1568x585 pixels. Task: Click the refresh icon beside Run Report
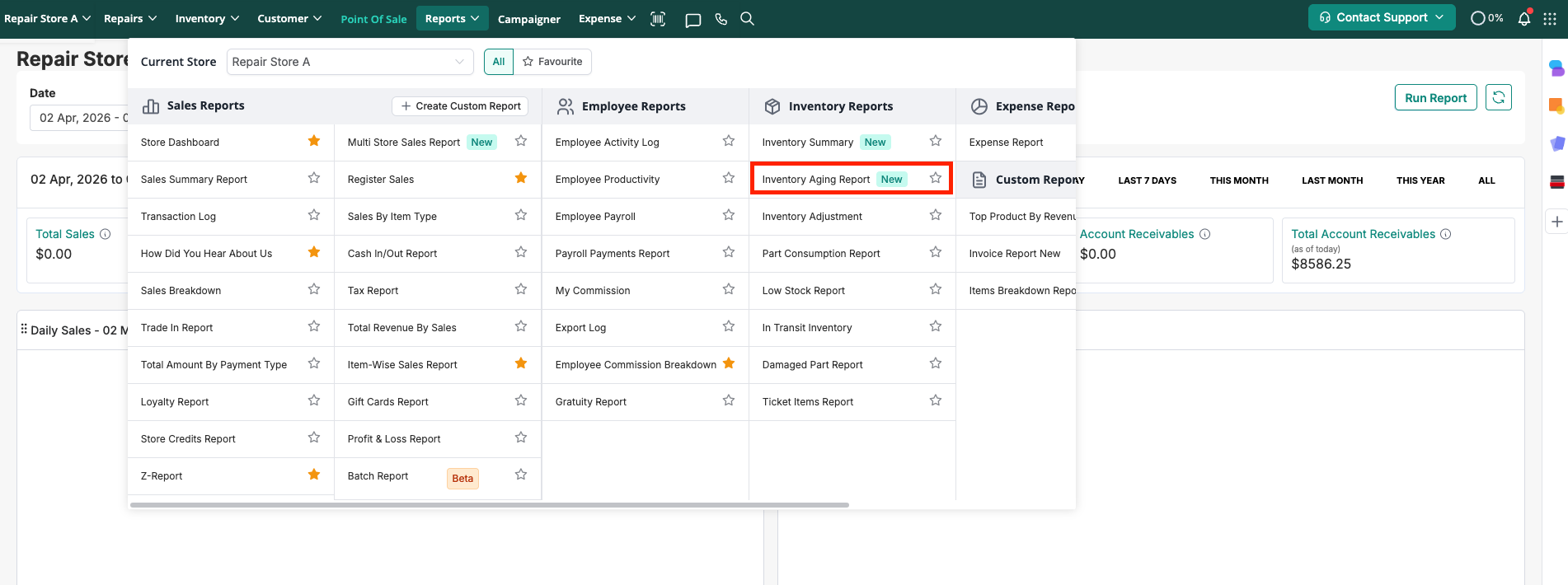point(1498,97)
